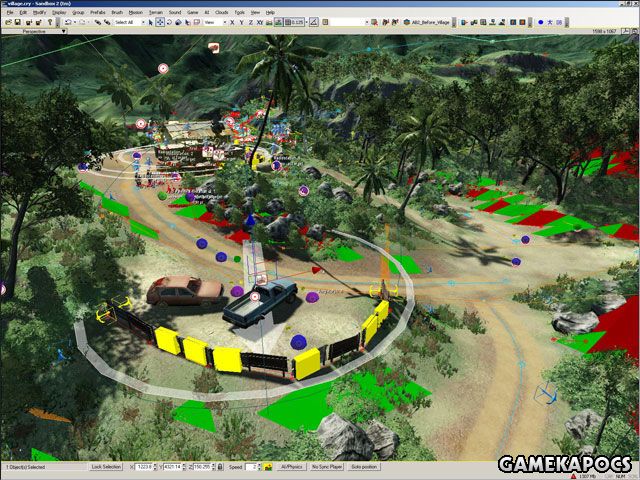640x480 pixels.
Task: Click the orange-square toolbar icon
Action: click(x=522, y=22)
